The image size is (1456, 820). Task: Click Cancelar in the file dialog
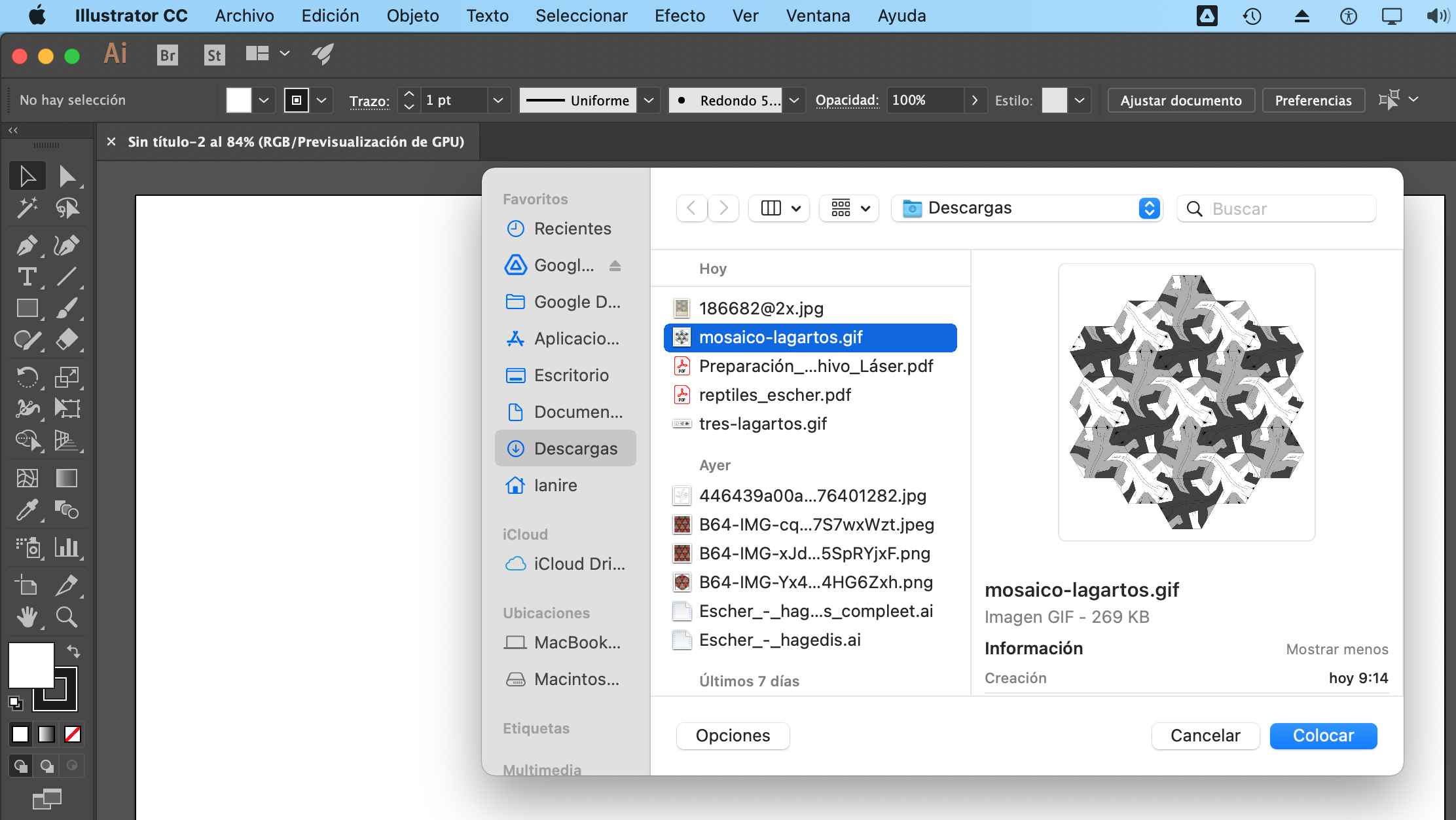(1205, 736)
